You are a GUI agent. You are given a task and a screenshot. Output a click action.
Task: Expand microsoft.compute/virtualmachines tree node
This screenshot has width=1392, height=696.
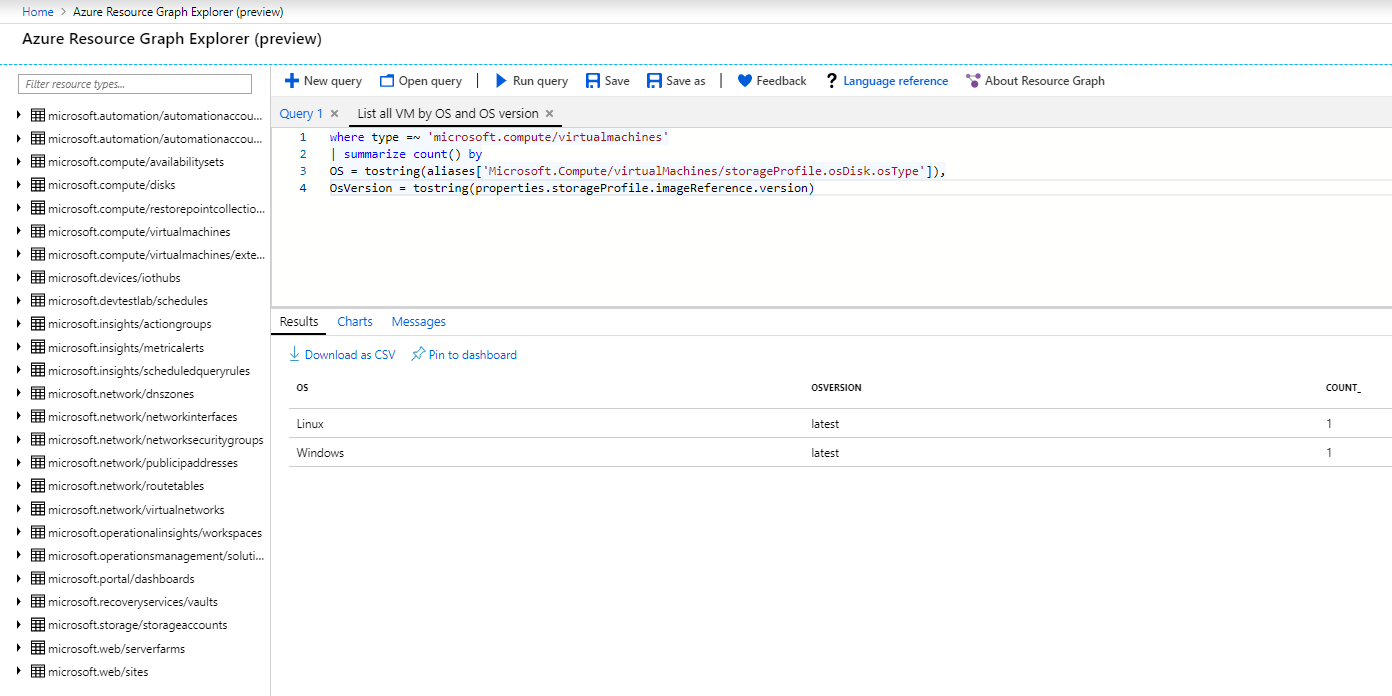[19, 231]
